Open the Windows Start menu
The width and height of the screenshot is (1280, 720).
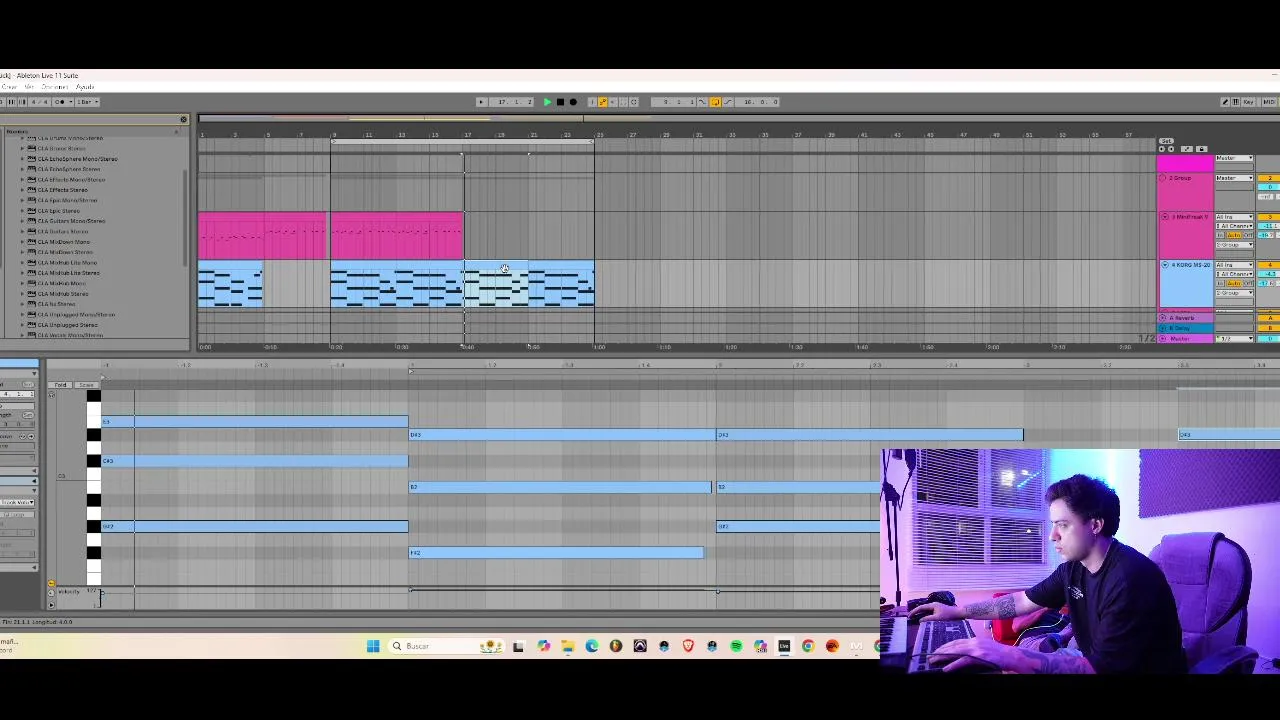click(x=373, y=646)
